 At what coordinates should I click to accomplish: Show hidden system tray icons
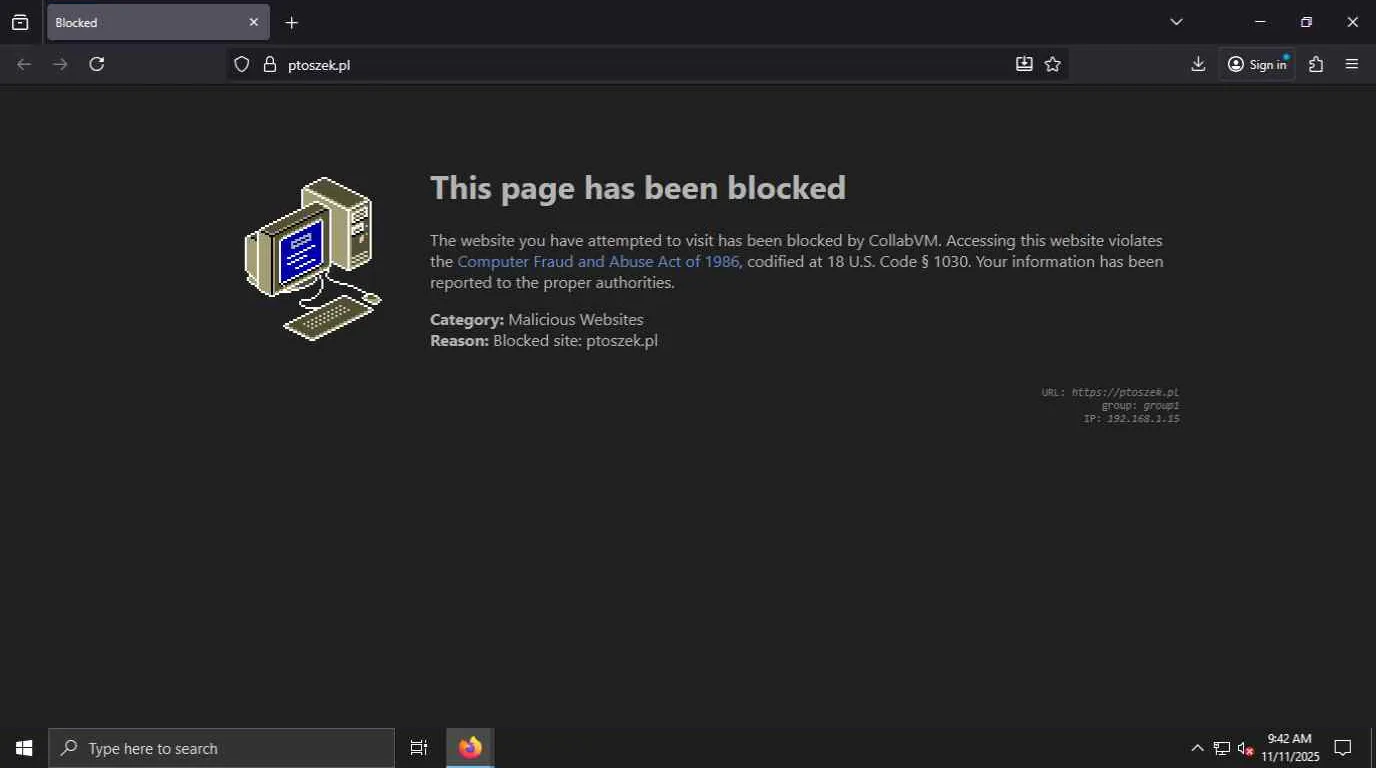[x=1197, y=748]
